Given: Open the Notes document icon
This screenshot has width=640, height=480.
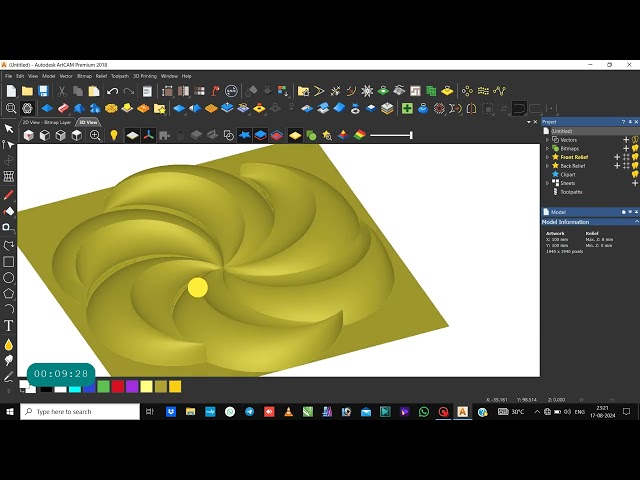Looking at the screenshot, I should click(147, 91).
